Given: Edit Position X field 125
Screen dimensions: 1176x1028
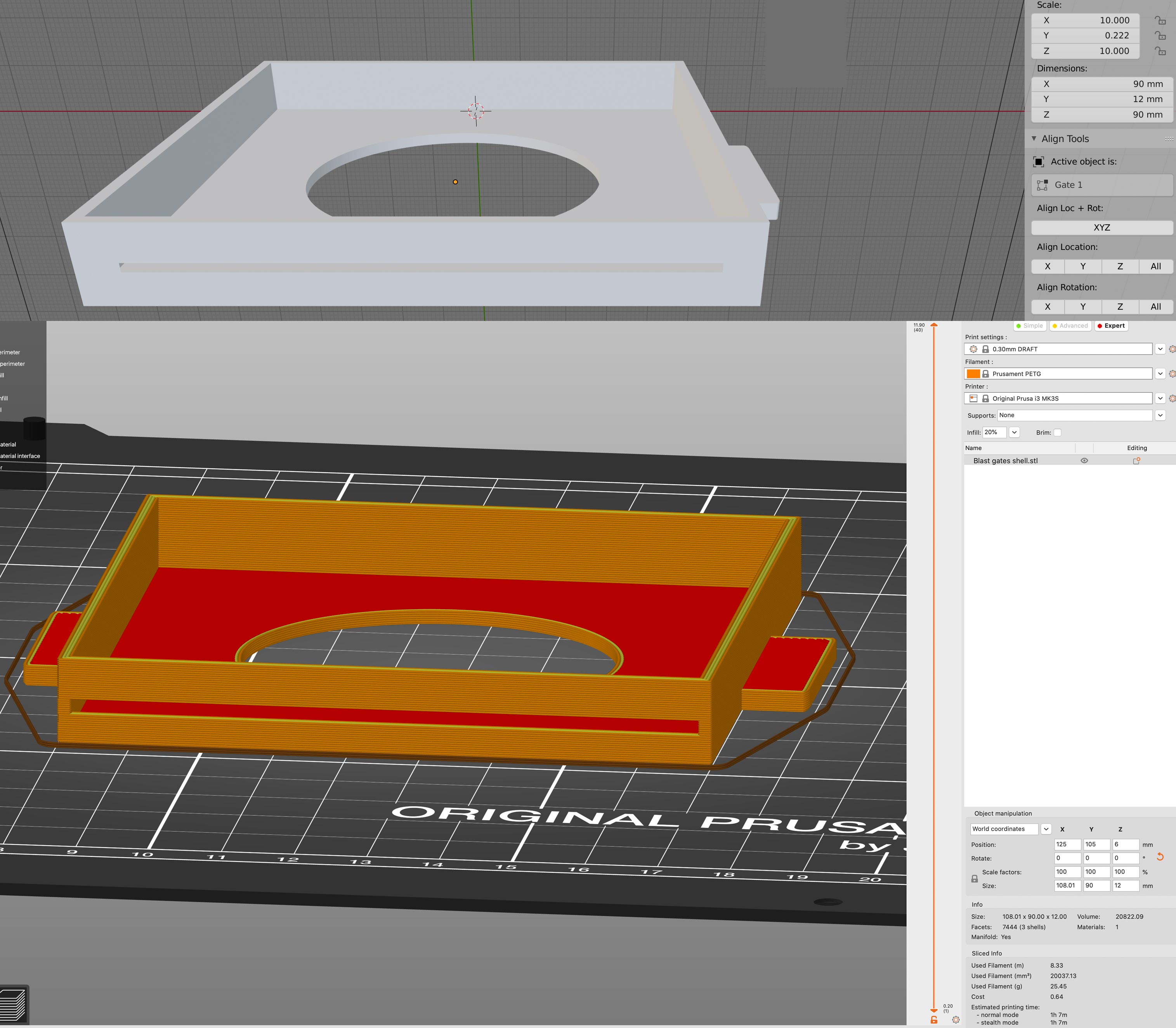Looking at the screenshot, I should point(1068,844).
